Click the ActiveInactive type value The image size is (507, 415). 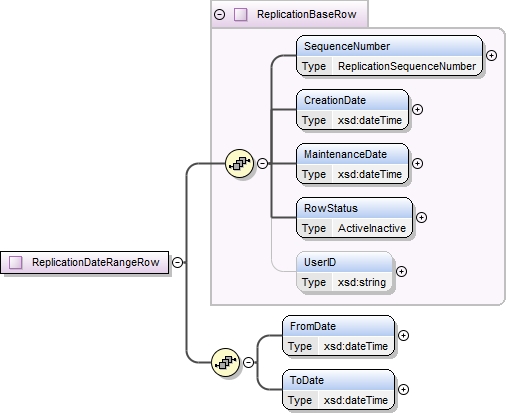click(372, 228)
